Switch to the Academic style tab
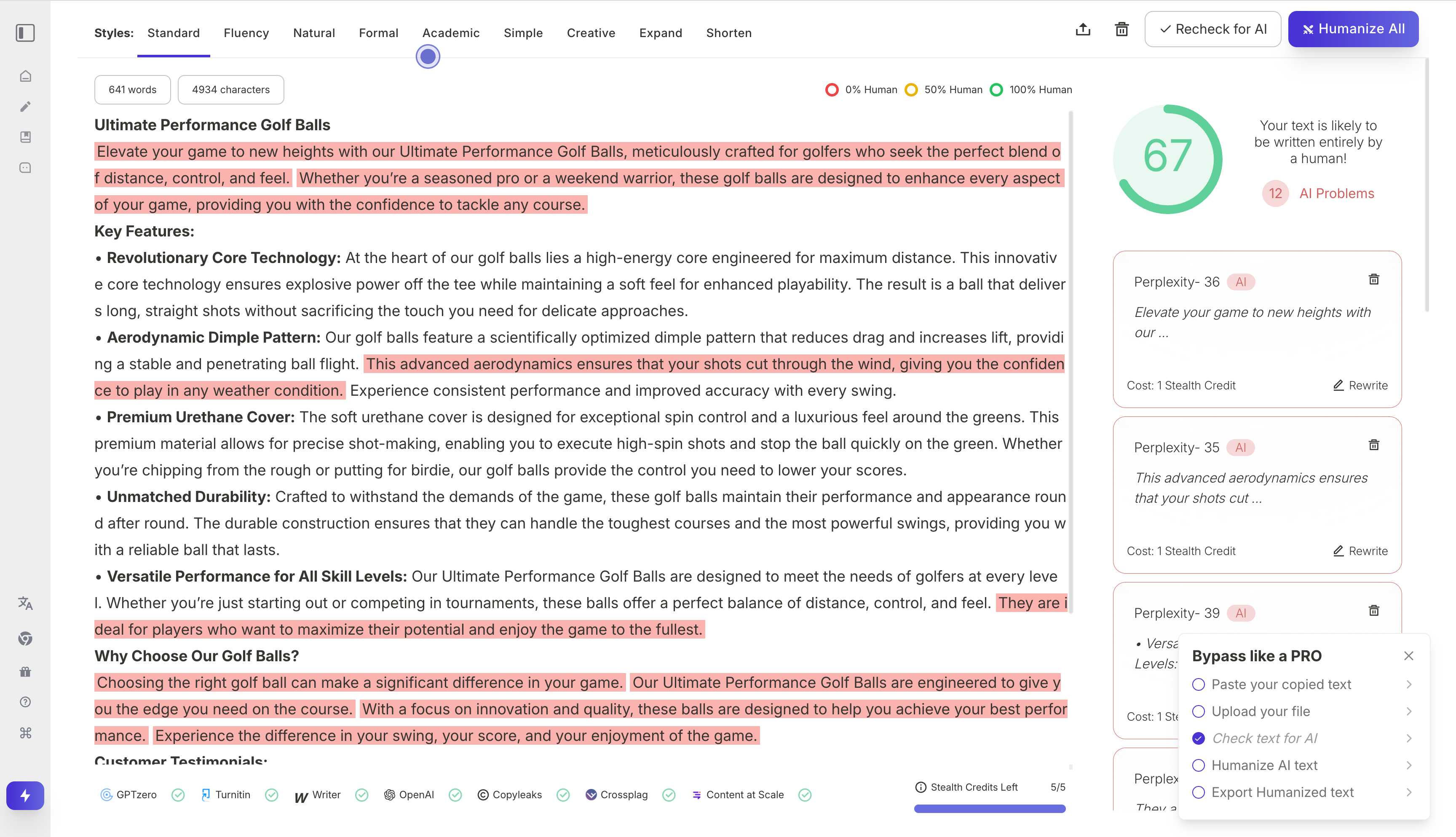Image resolution: width=1456 pixels, height=837 pixels. 450,33
